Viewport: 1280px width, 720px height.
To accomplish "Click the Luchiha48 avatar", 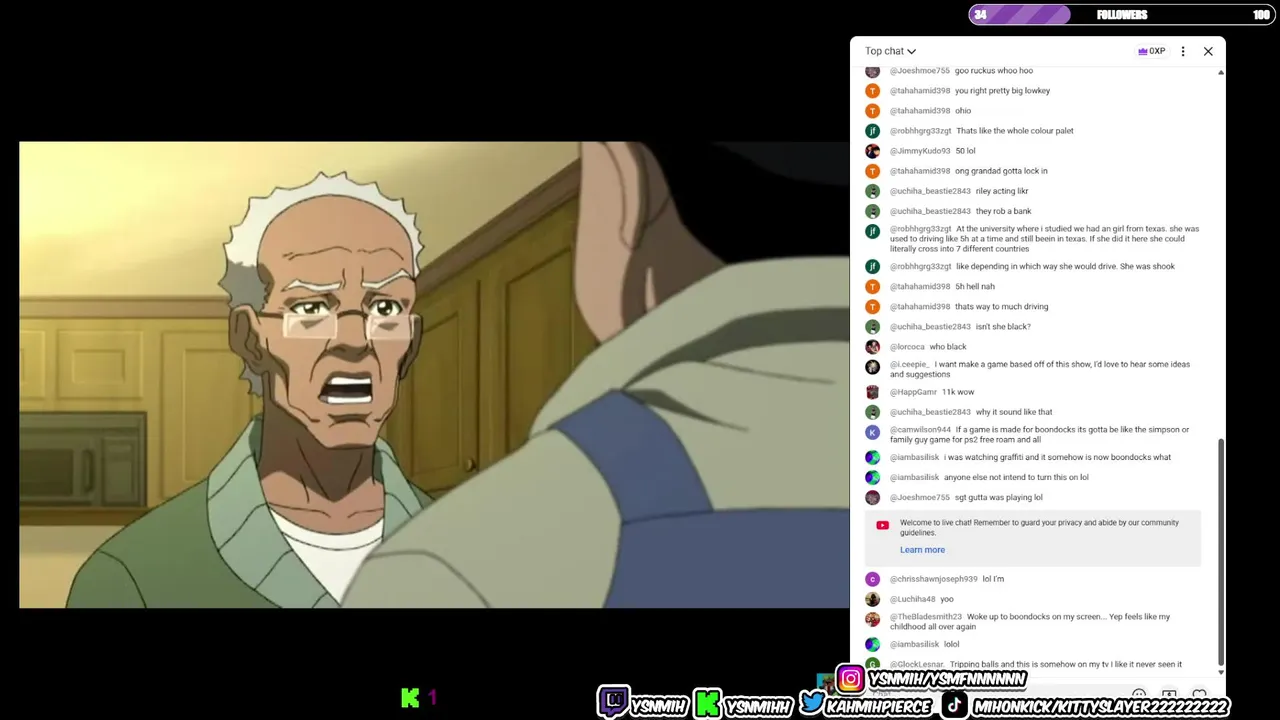I will point(872,599).
